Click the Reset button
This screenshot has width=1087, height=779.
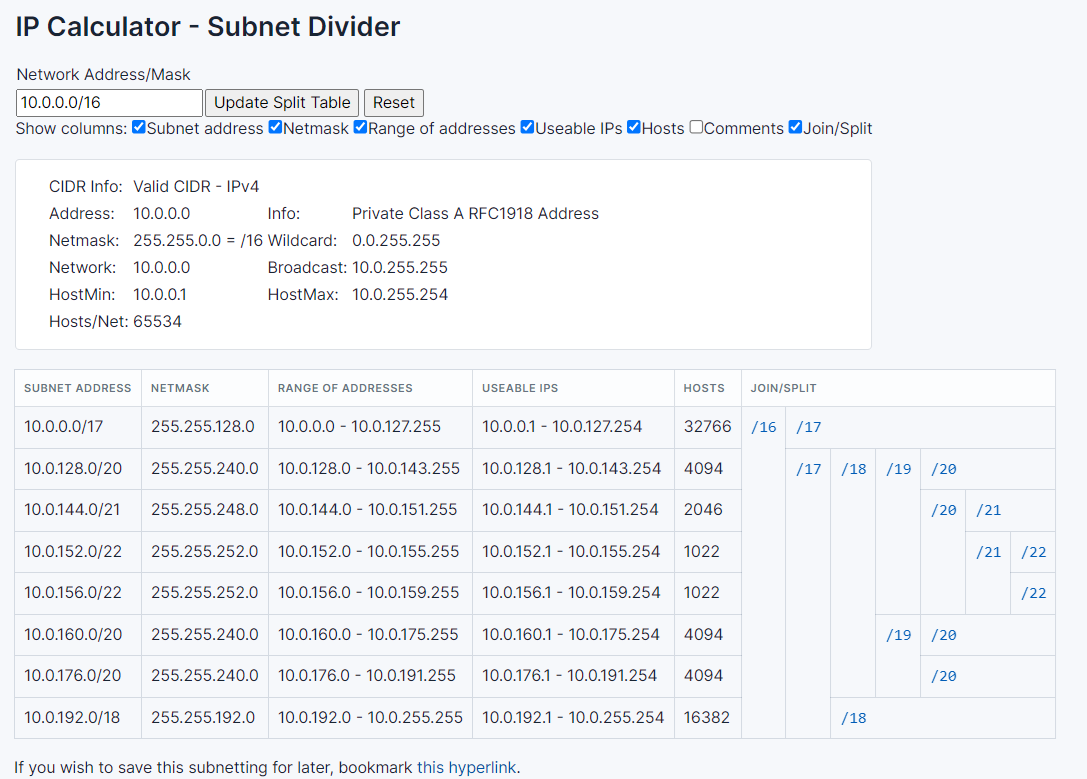[x=394, y=103]
